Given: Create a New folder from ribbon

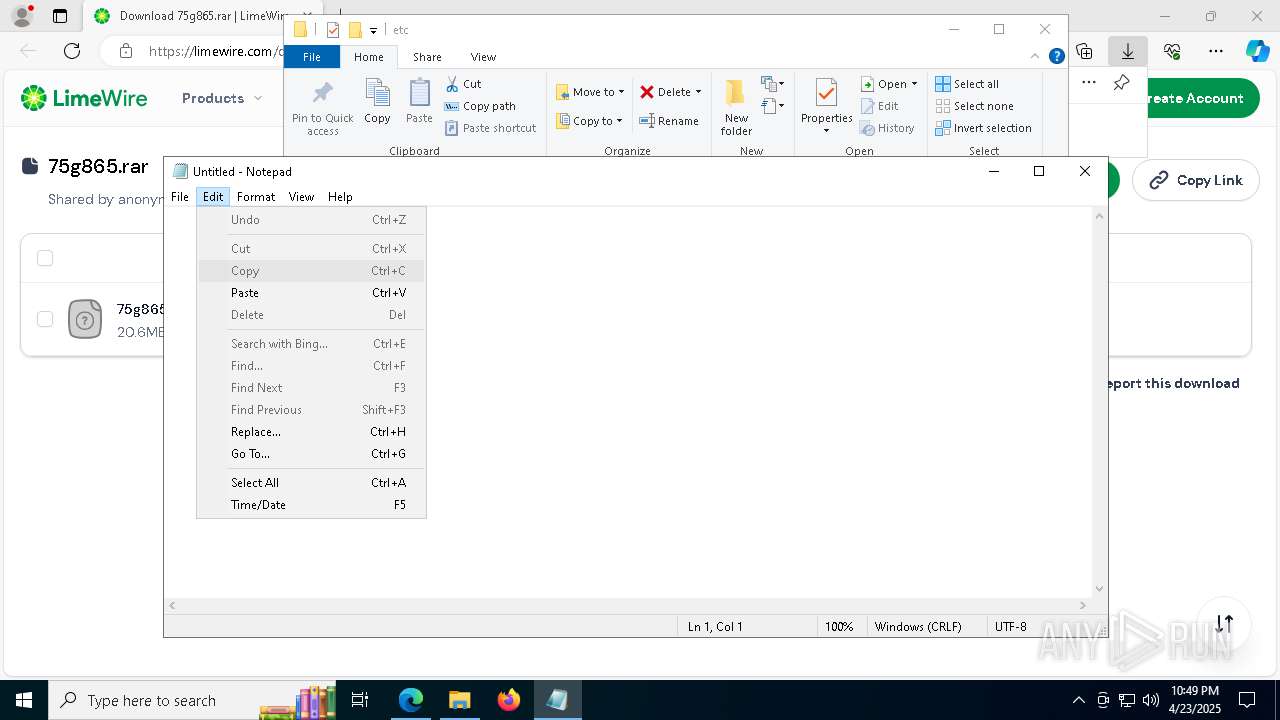Looking at the screenshot, I should pos(736,107).
